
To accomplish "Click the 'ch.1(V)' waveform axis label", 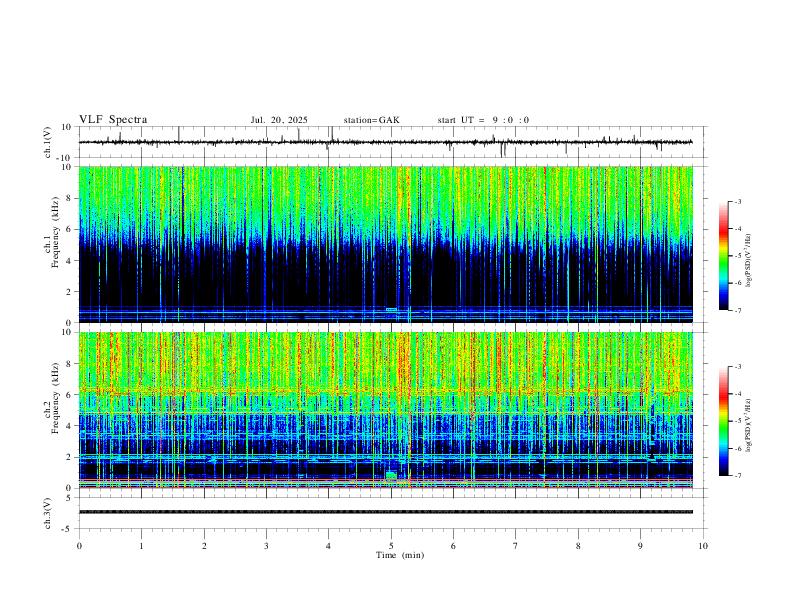I will coord(48,142).
